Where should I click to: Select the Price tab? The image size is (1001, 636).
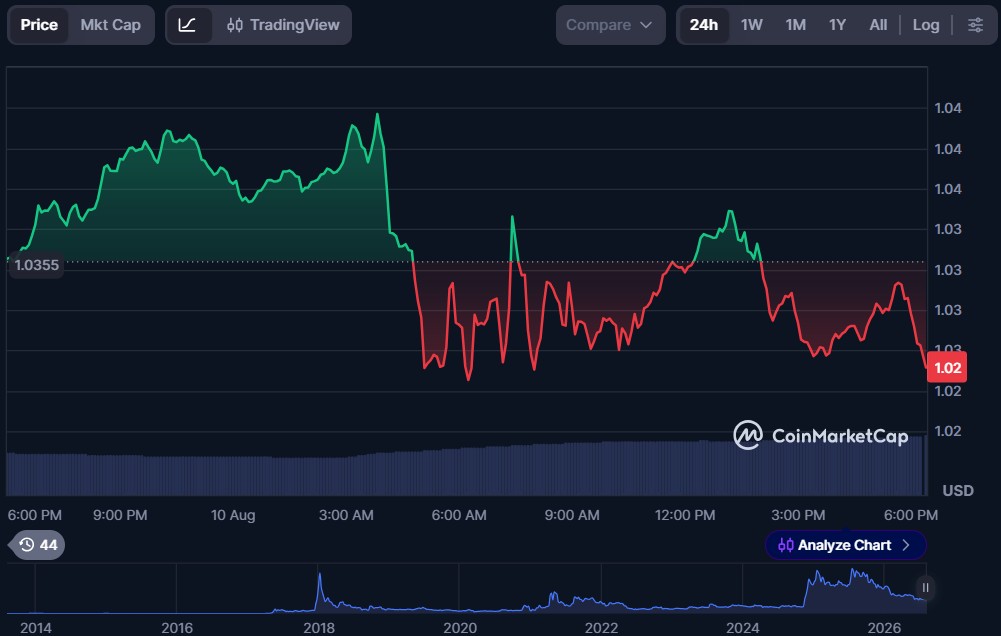pos(39,25)
